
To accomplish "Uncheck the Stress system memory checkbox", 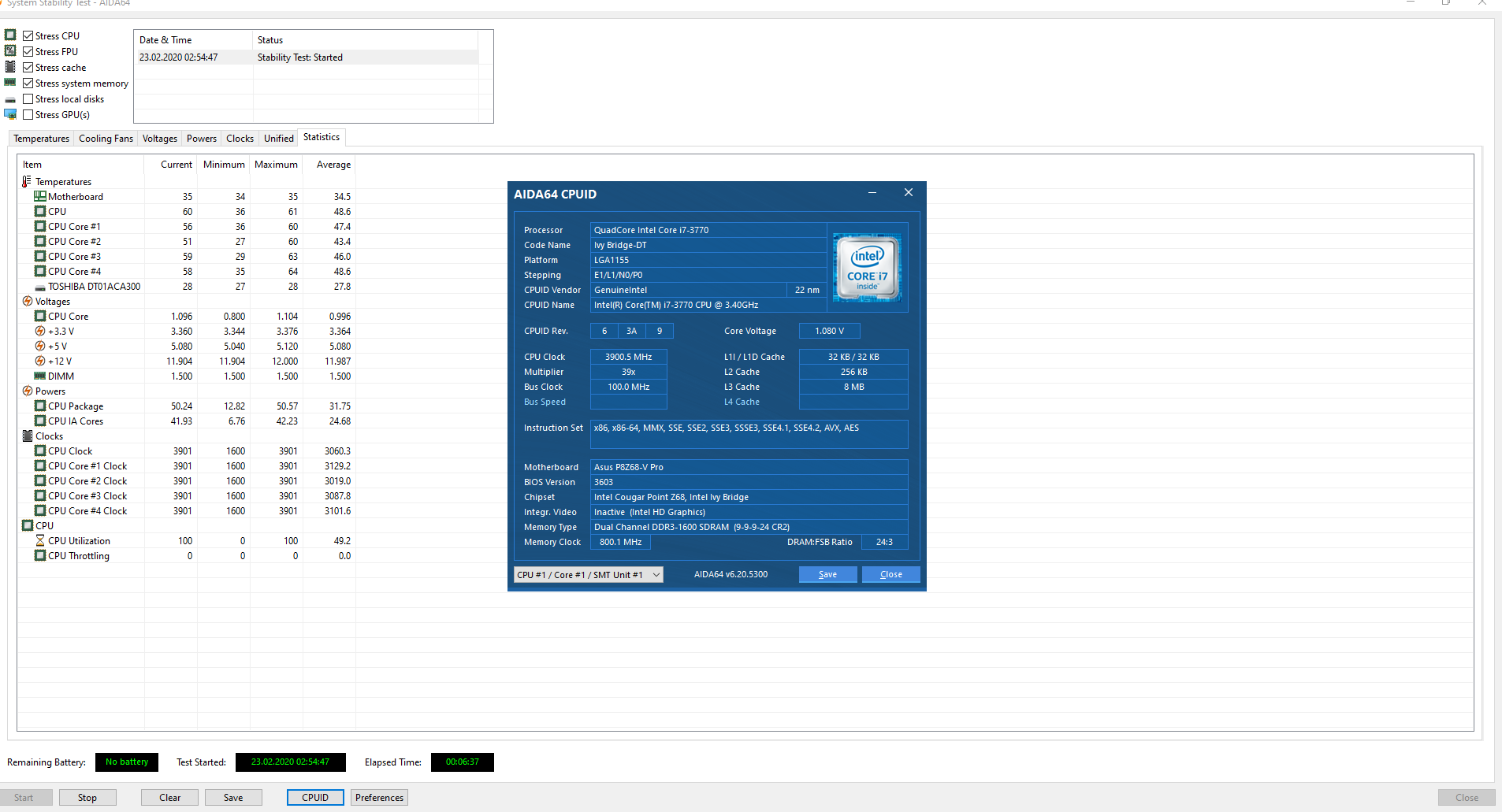I will (x=28, y=83).
